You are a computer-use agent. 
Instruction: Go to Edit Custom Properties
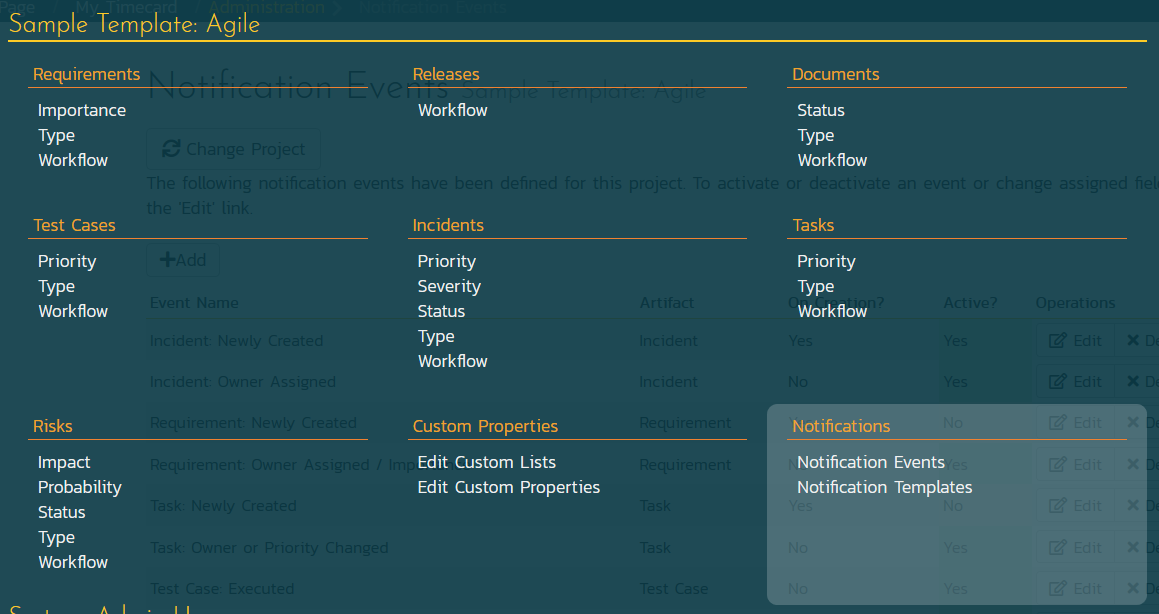(x=508, y=487)
